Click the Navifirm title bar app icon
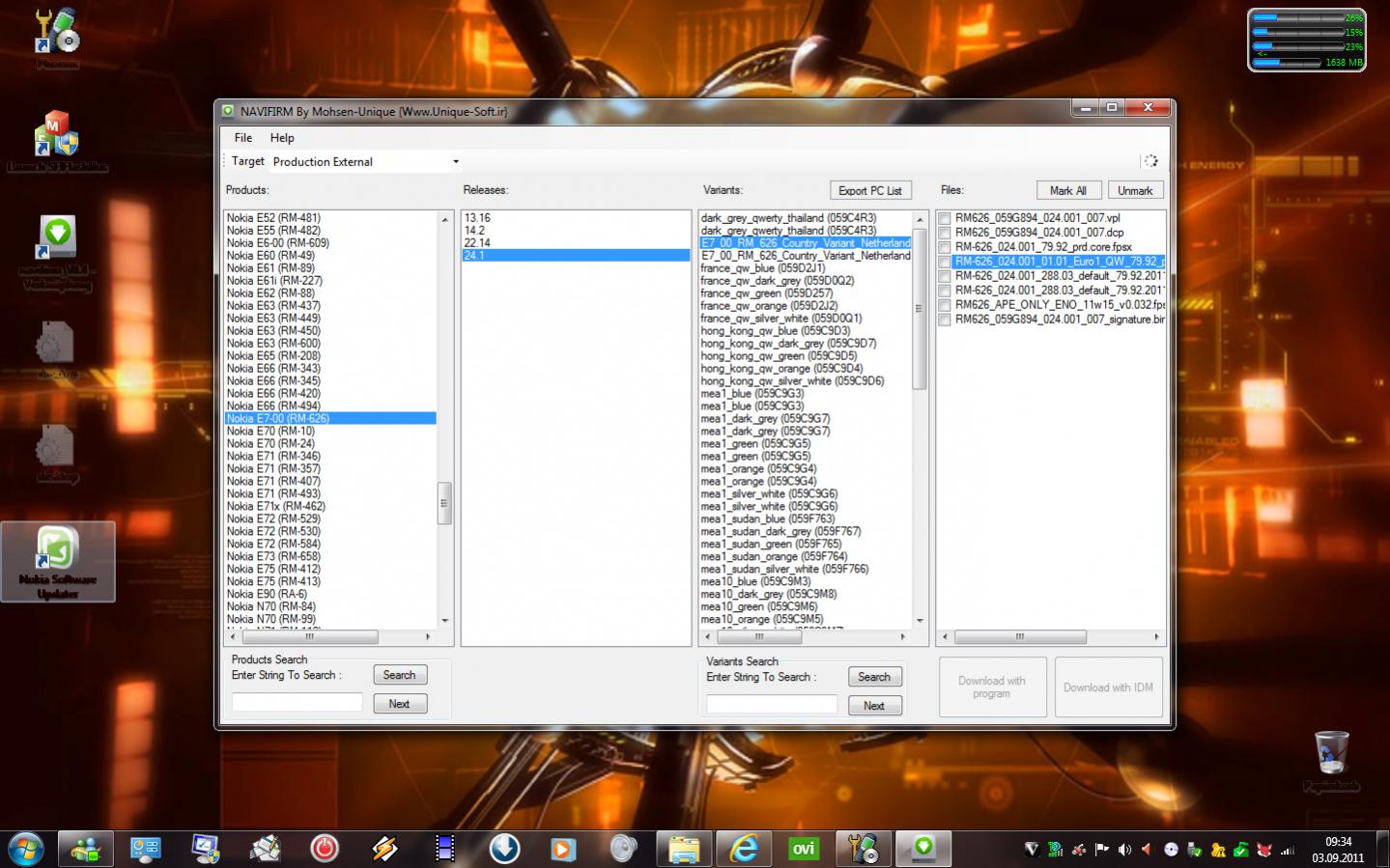 [x=228, y=111]
